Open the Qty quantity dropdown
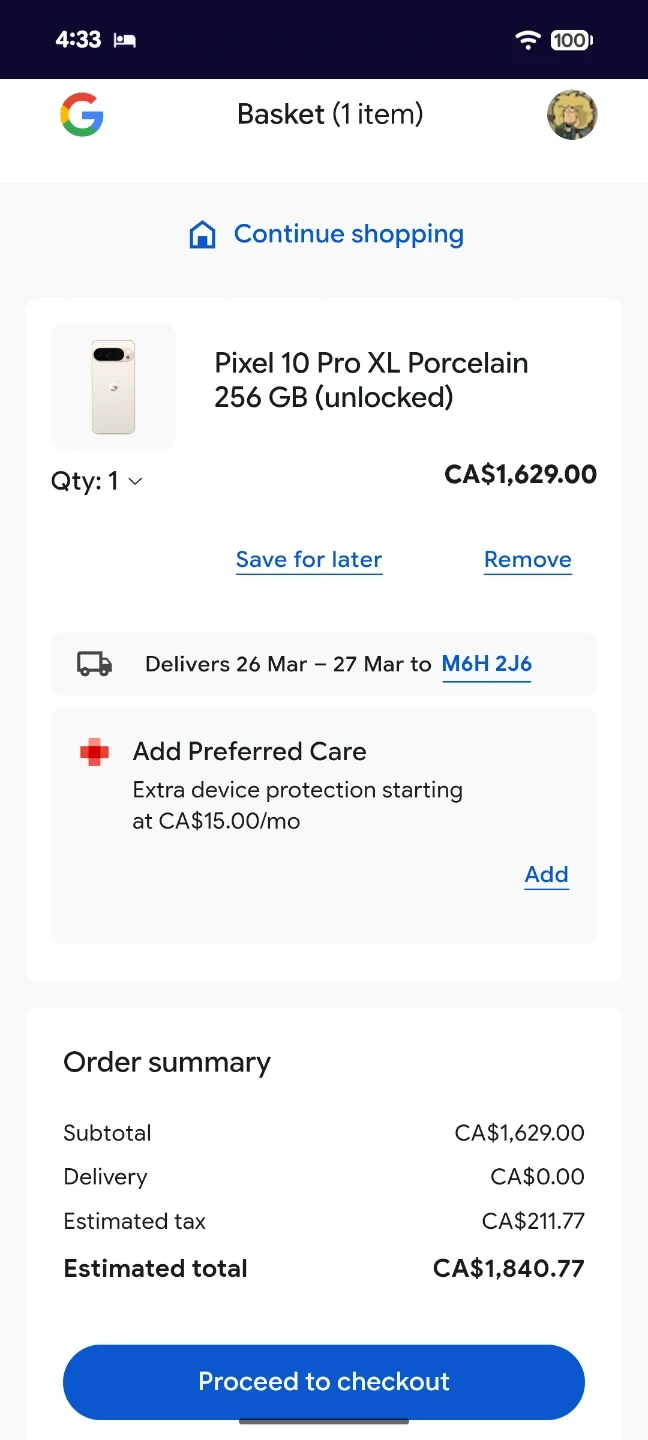The width and height of the screenshot is (648, 1440). pyautogui.click(x=96, y=481)
